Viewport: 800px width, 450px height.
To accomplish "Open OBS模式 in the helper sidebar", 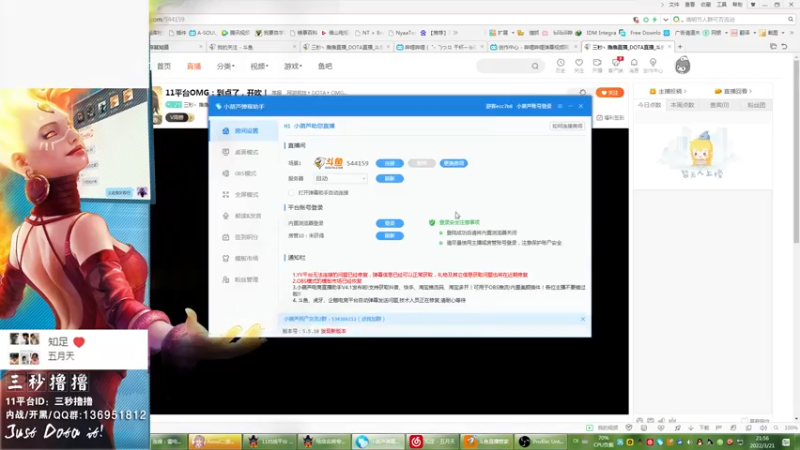I will coord(243,173).
